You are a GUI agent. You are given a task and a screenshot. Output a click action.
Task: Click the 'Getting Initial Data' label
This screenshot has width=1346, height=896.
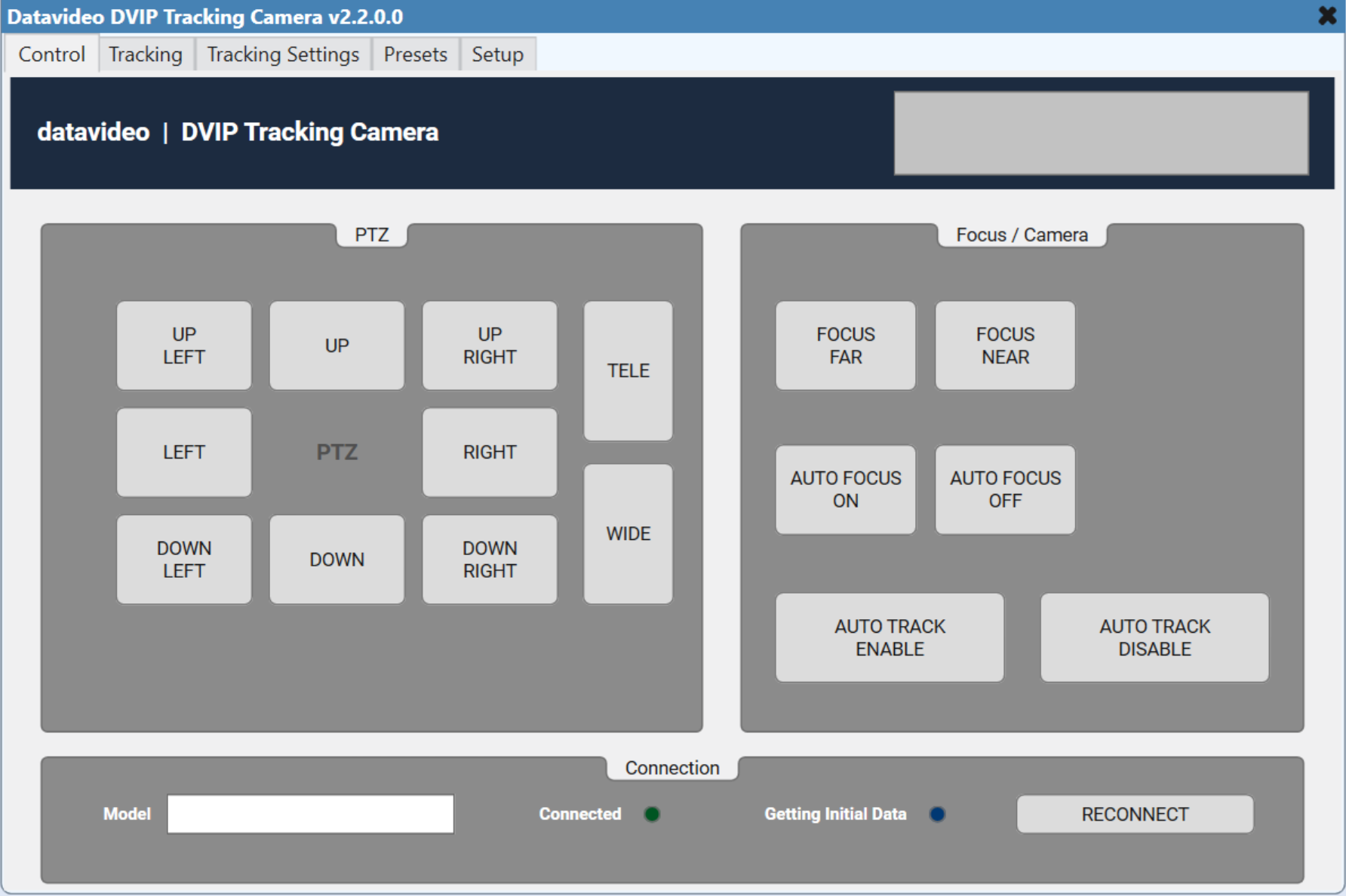tap(835, 815)
